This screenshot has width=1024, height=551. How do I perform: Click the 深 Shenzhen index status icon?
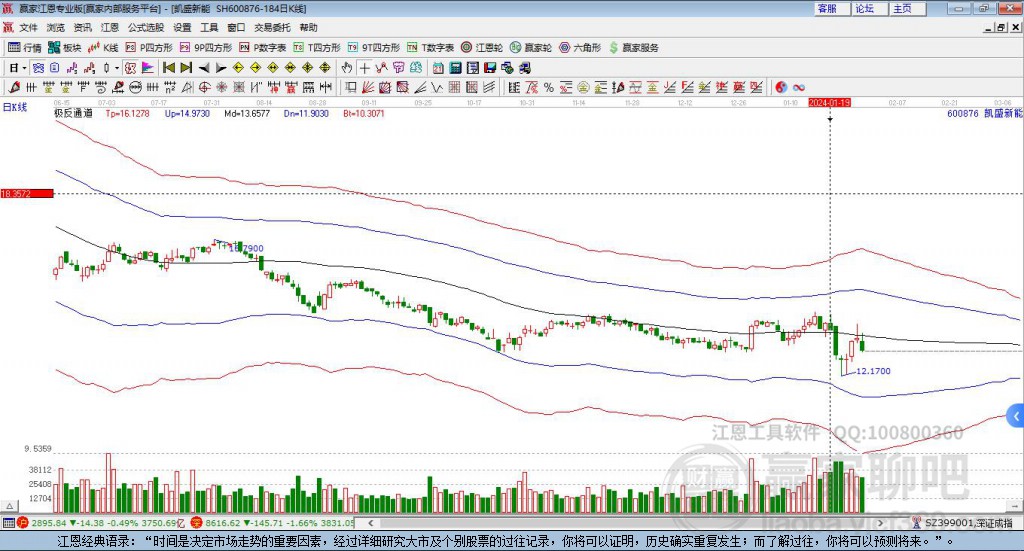click(x=197, y=523)
